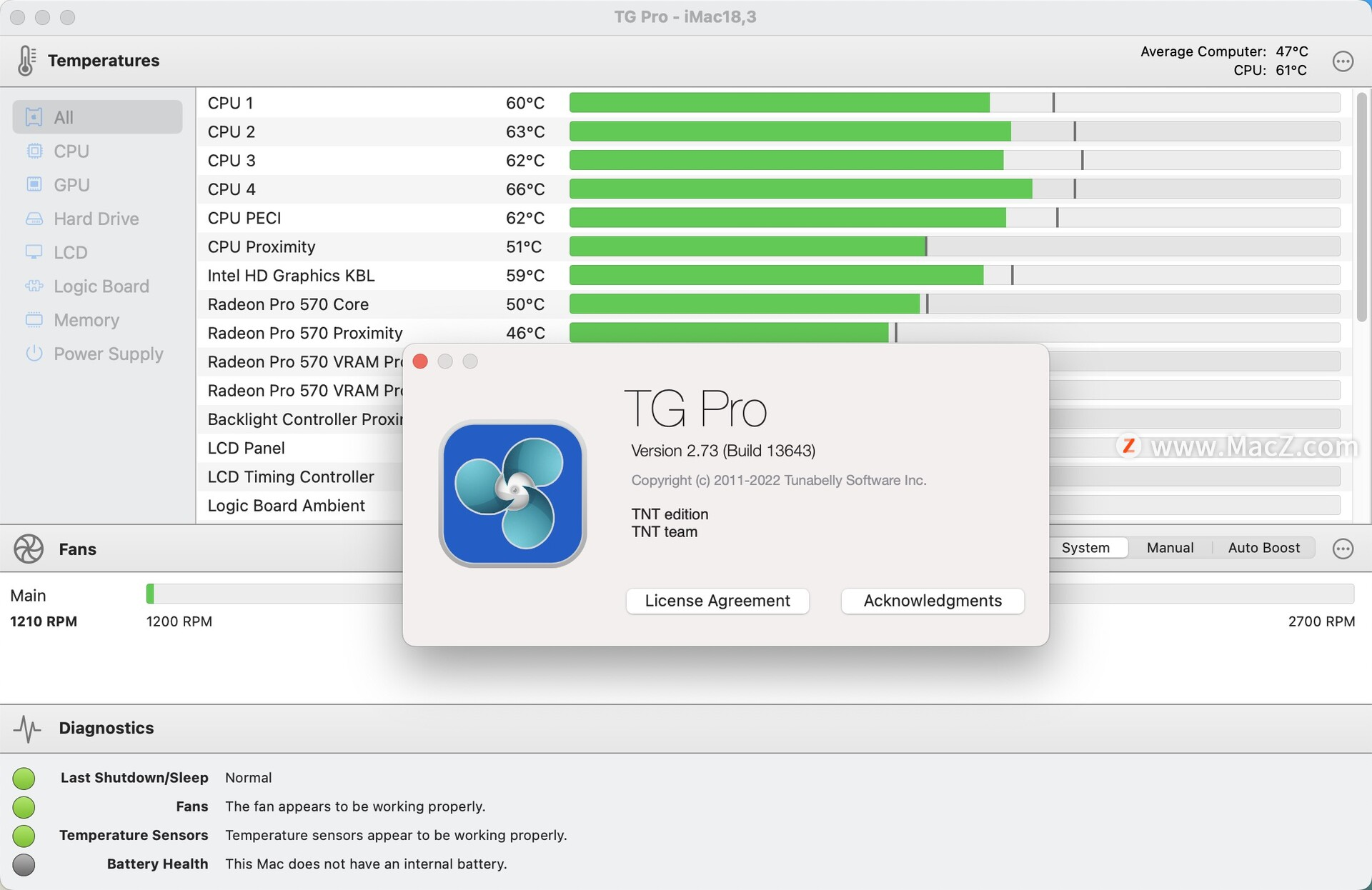Click the Fans section fan icon
Viewport: 1372px width, 890px height.
(29, 549)
